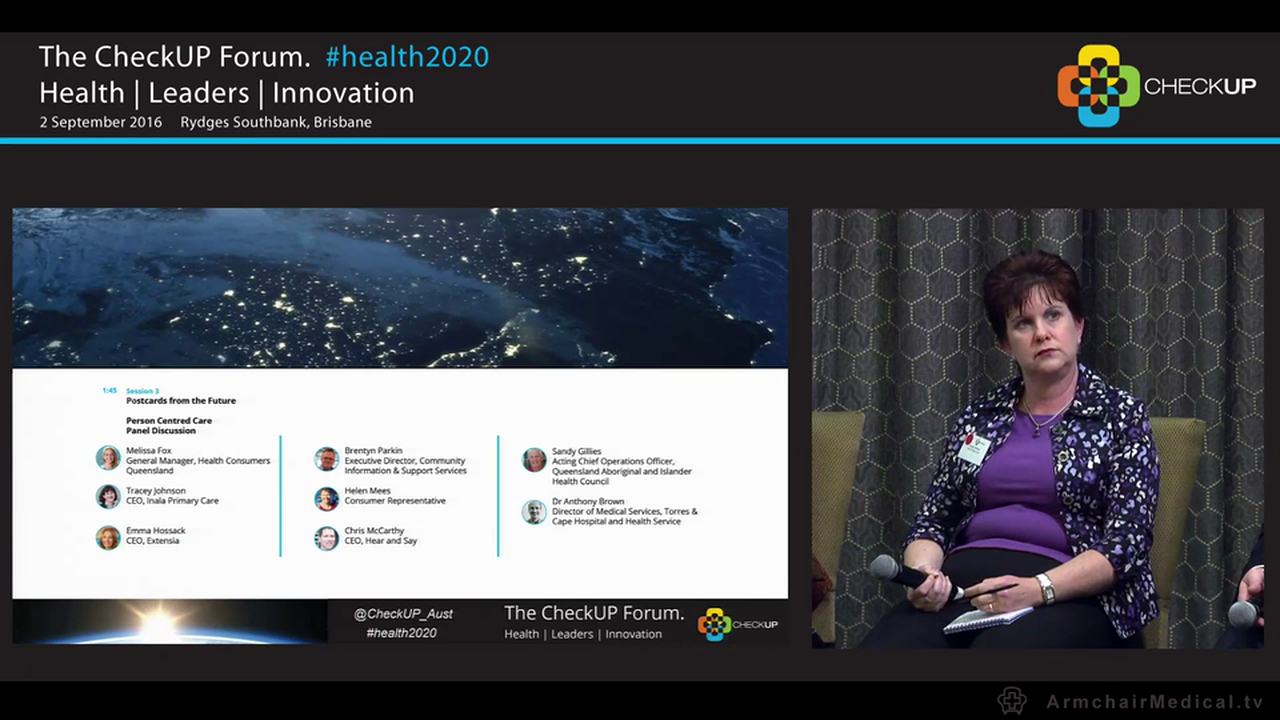The image size is (1280, 720).
Task: Select Chris McCarthy's avatar image
Action: click(x=326, y=538)
